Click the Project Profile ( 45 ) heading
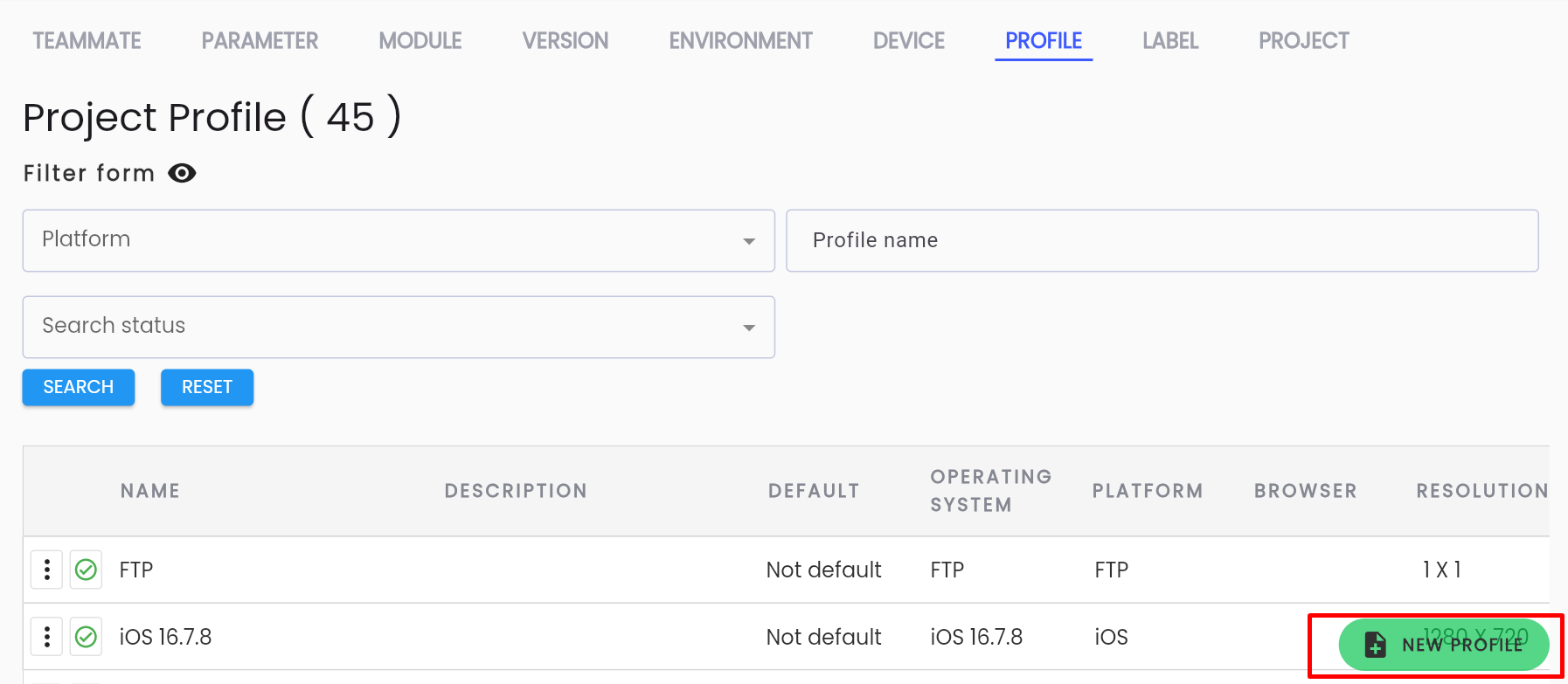The height and width of the screenshot is (684, 1568). [x=212, y=117]
